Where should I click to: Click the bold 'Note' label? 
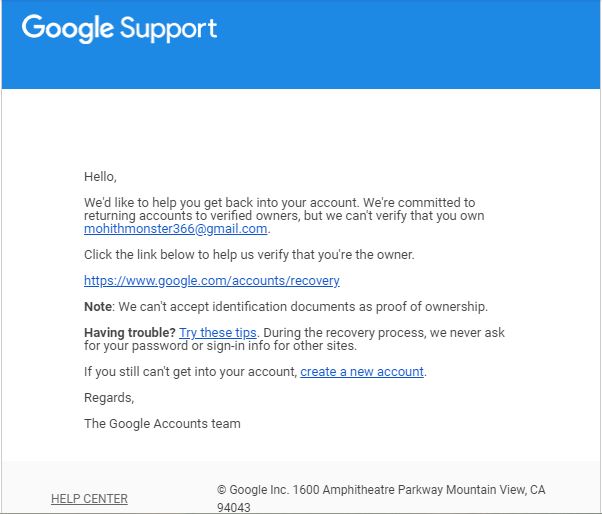[x=98, y=307]
